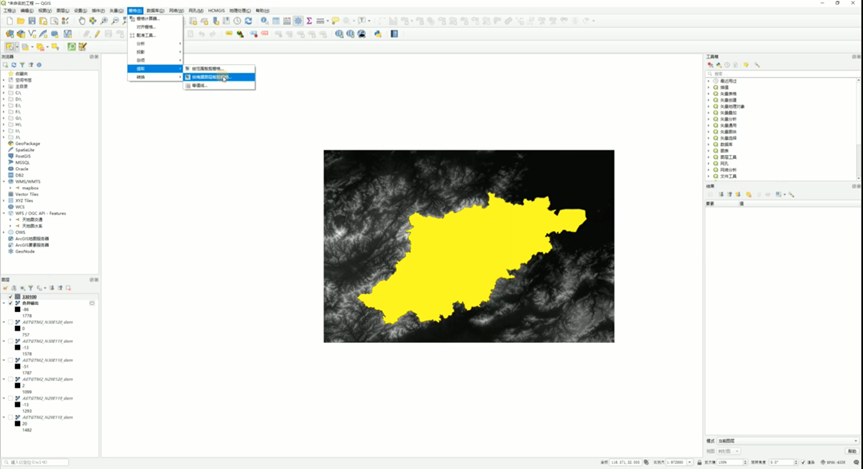Enable layer ASTGTM2_N30E118_dem
Screen dimensions: 863x469
click(10, 360)
